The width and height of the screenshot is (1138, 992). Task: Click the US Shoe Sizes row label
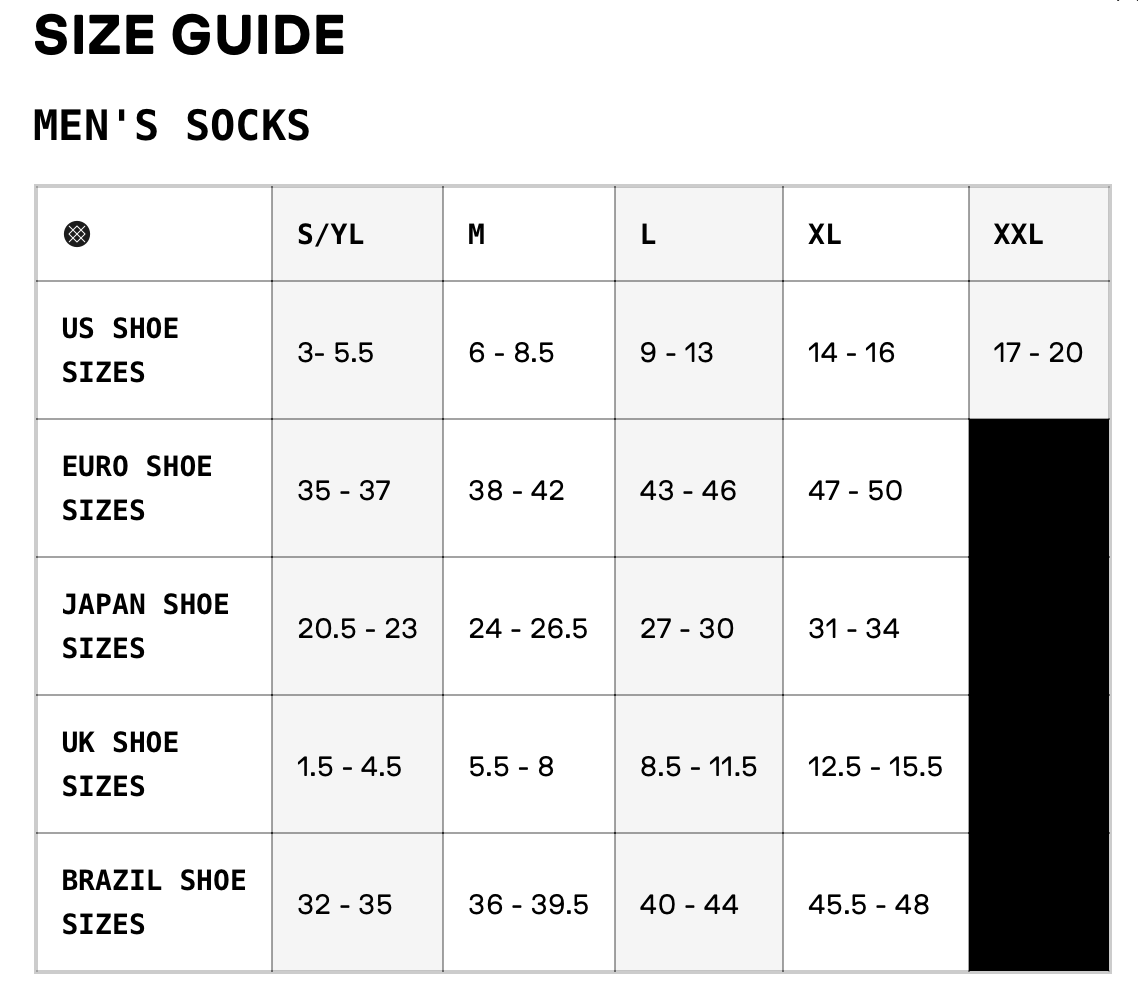120,350
